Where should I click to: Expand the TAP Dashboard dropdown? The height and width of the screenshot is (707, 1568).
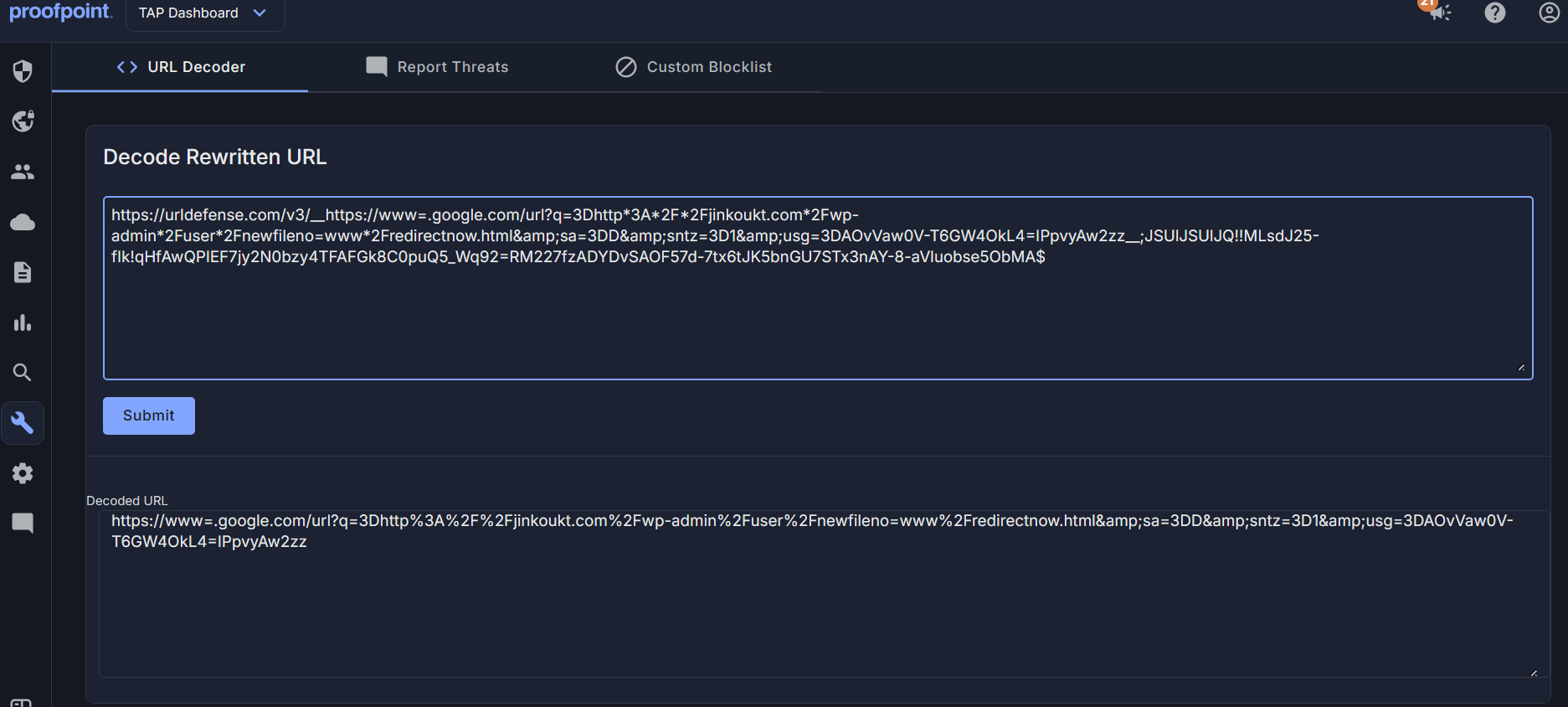click(203, 13)
